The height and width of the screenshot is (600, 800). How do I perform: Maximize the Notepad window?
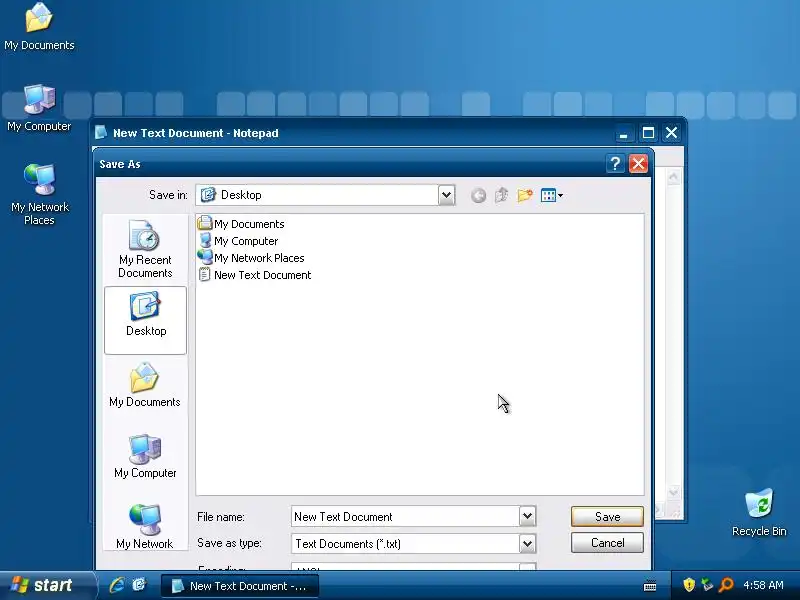click(x=648, y=133)
